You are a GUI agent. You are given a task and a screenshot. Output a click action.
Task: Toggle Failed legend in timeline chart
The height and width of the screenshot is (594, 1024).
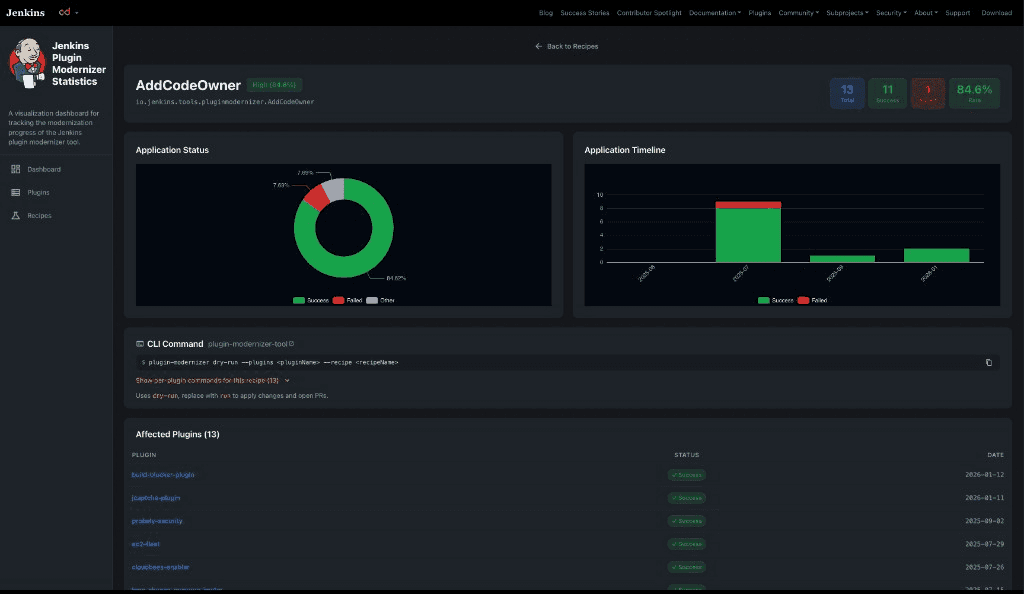coord(812,300)
